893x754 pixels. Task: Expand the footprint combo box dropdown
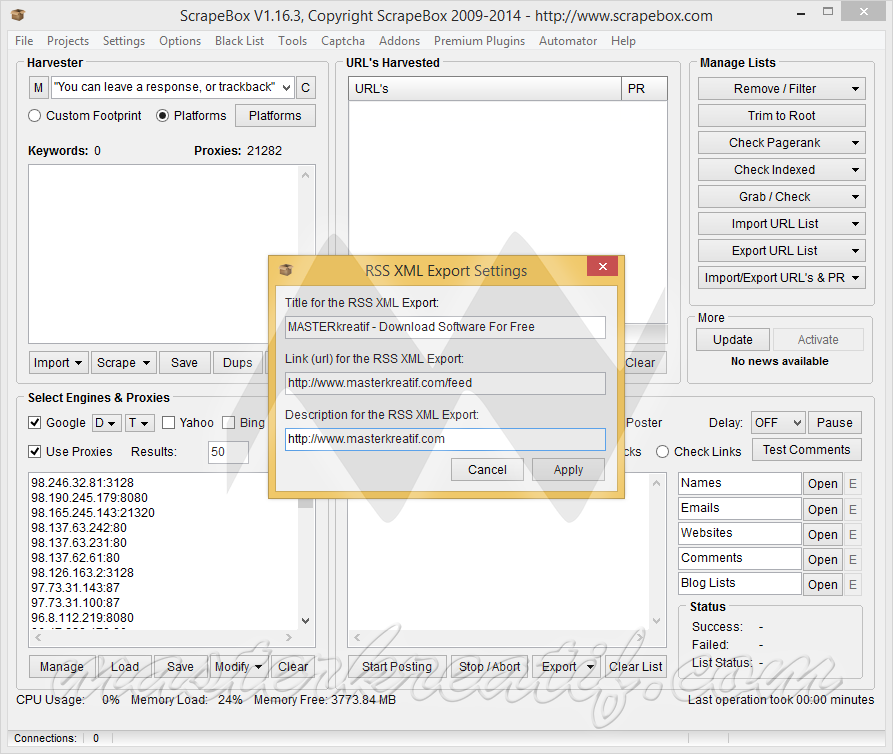(x=286, y=88)
